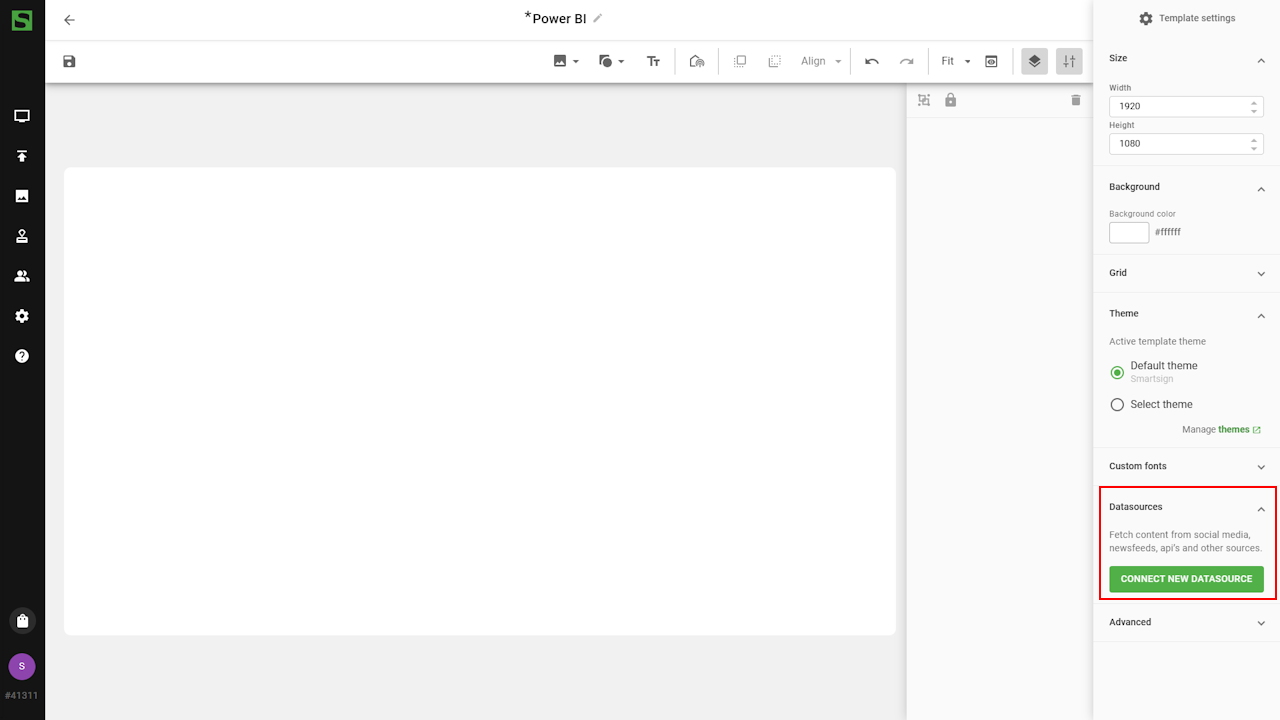Screen dimensions: 1280x720
Task: Choose the Select theme radio option
Action: [1117, 405]
